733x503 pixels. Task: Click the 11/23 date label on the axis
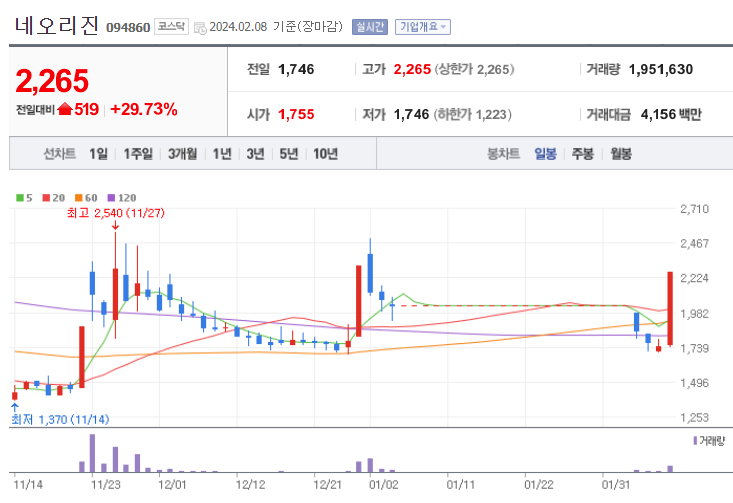pos(106,484)
